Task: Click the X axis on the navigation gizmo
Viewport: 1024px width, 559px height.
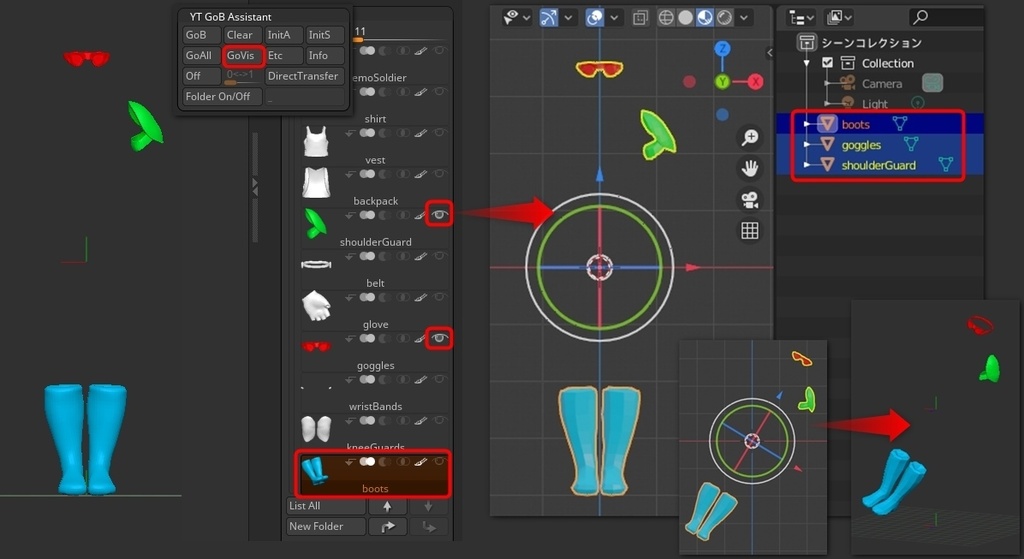Action: pos(756,82)
